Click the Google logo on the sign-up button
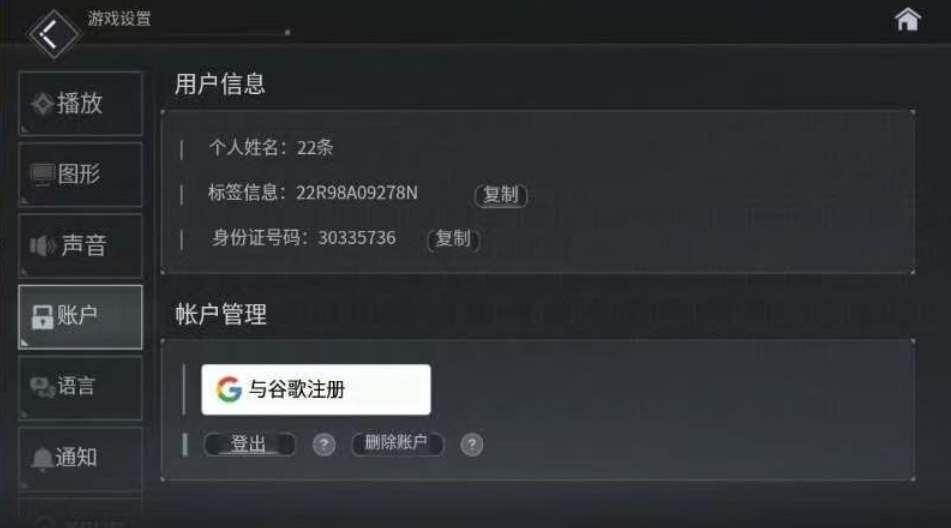This screenshot has height=528, width=951. [x=229, y=389]
